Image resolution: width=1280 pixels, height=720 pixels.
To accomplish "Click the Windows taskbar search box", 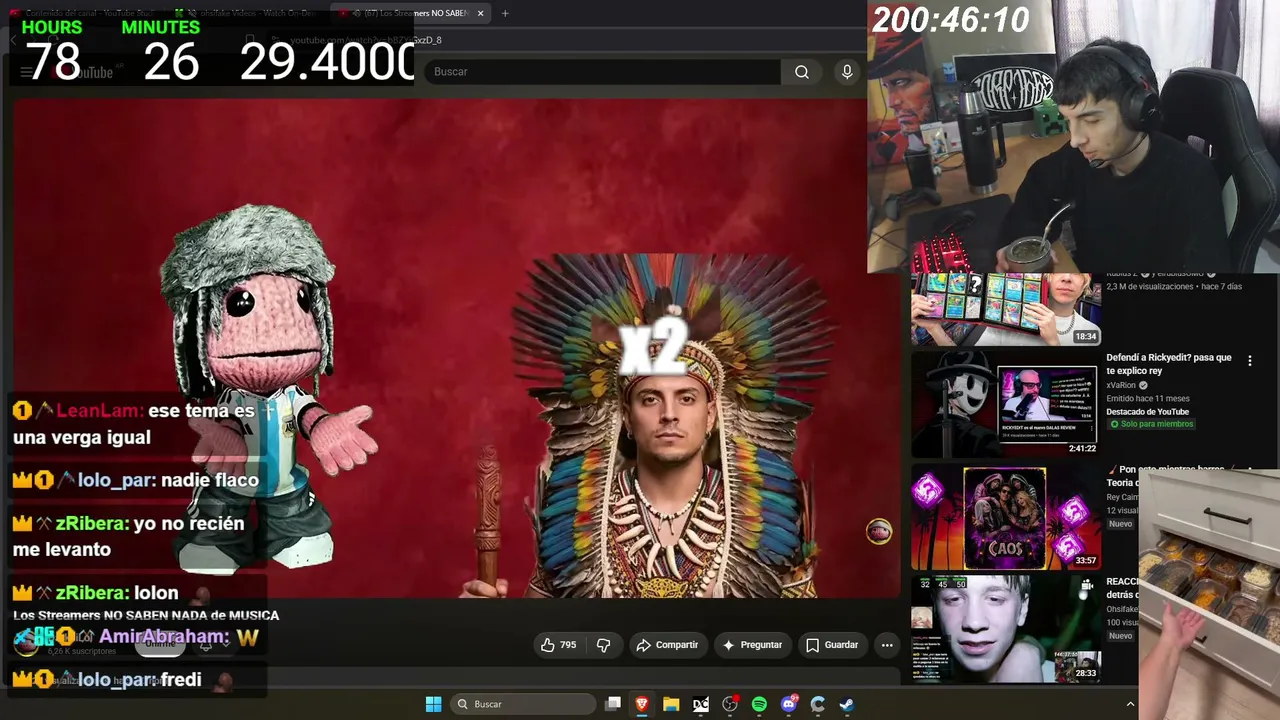I will [x=522, y=704].
